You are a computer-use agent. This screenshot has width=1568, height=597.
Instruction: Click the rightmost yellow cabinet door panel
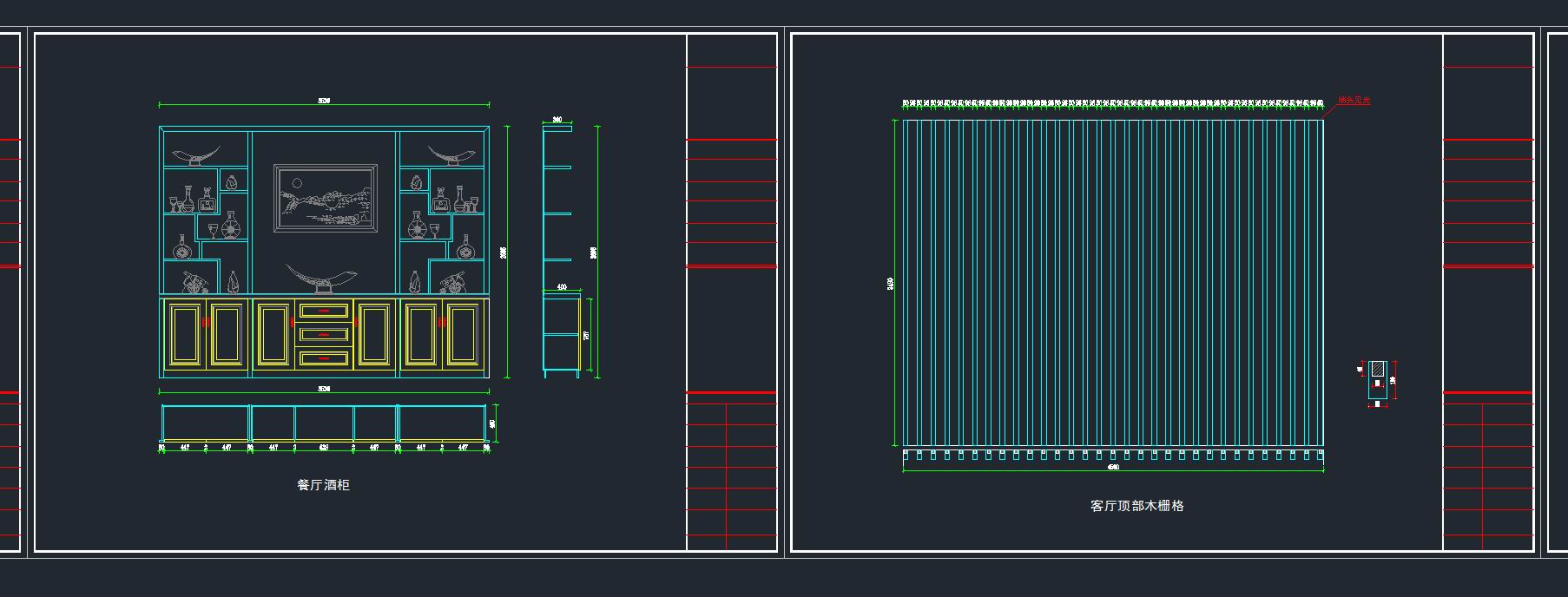pos(464,334)
